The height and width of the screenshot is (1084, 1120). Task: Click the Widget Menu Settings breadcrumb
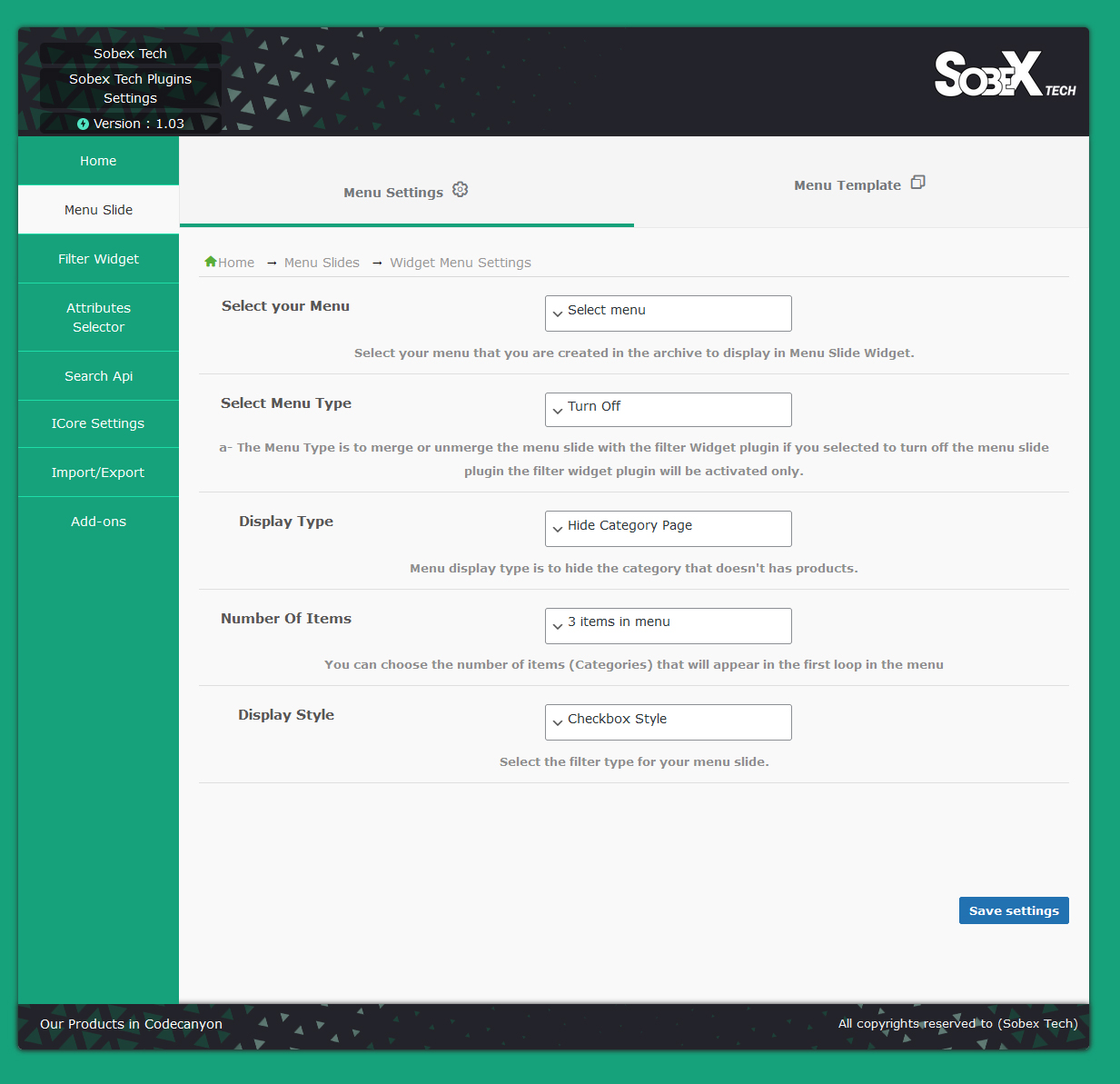[x=461, y=263]
